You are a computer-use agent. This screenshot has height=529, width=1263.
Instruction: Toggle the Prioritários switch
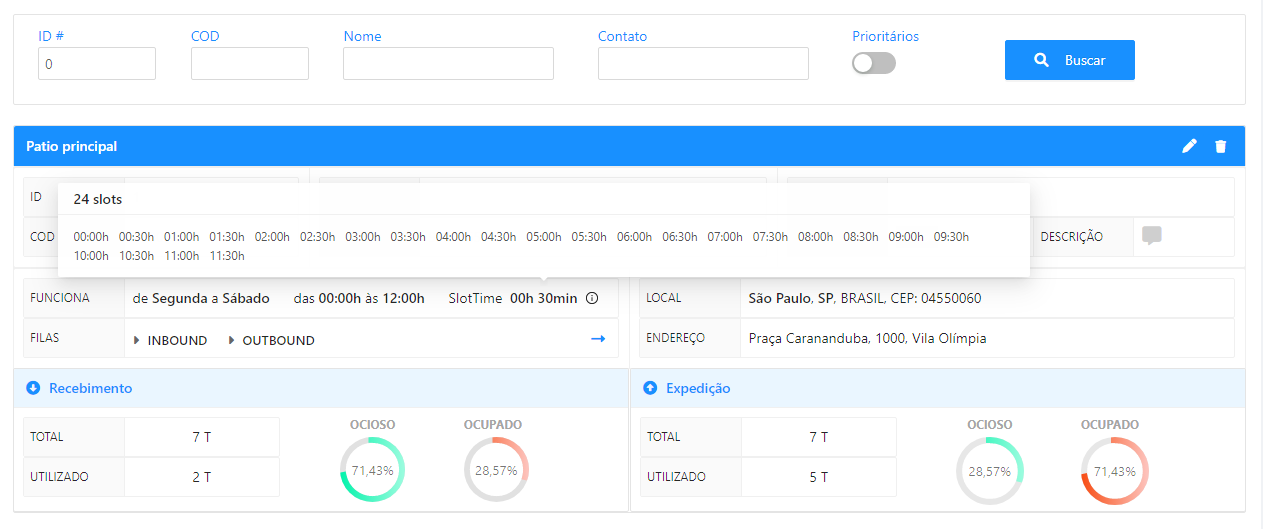(x=873, y=63)
